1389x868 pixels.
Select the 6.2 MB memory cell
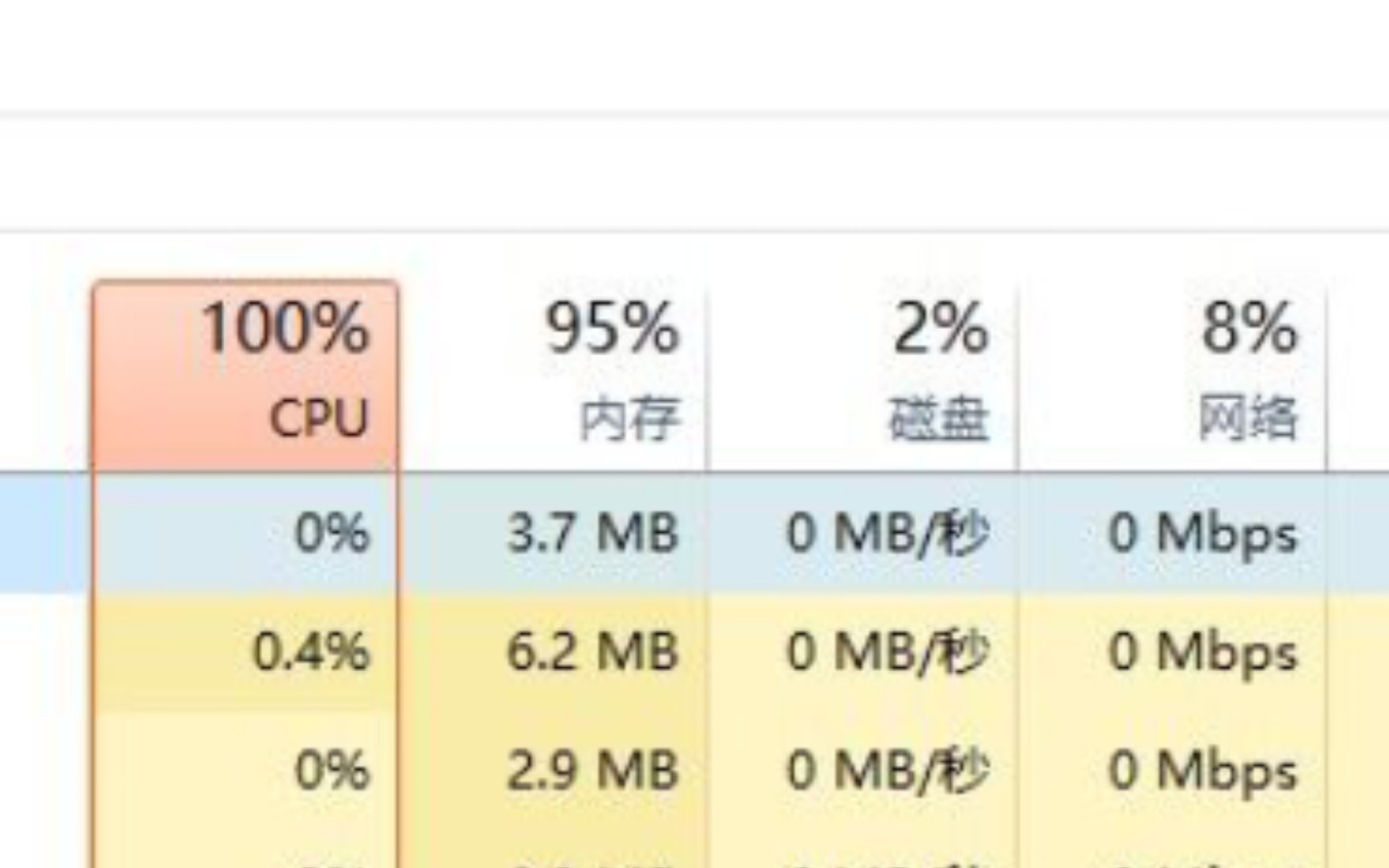pos(592,651)
